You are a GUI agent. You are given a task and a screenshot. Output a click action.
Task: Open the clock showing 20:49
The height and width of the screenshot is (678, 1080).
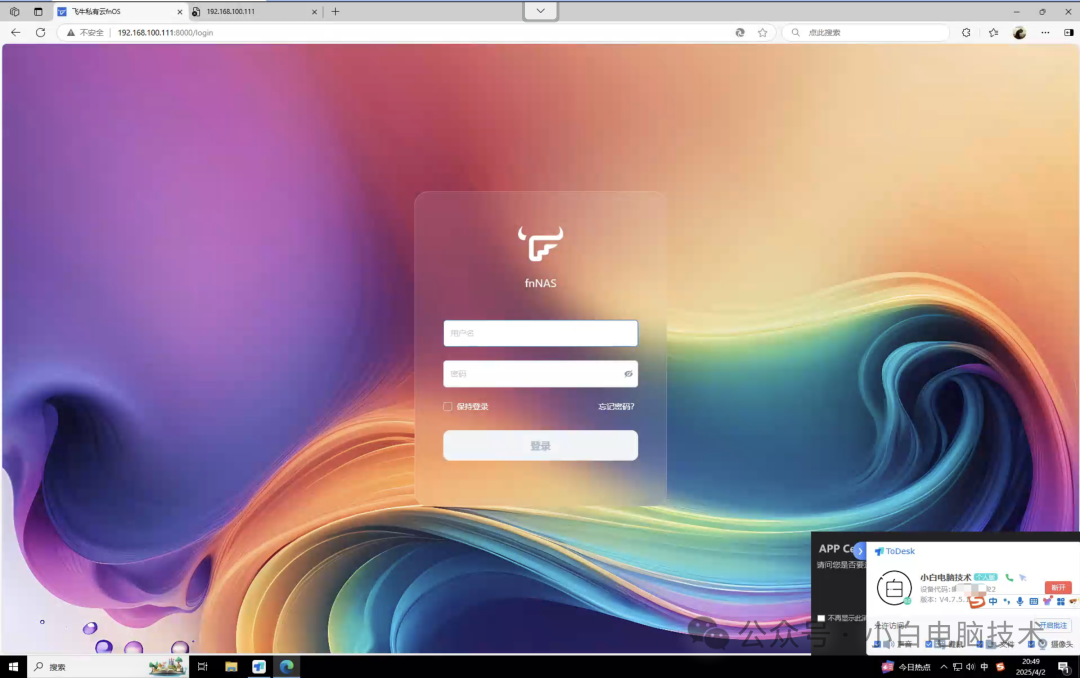click(x=1030, y=667)
